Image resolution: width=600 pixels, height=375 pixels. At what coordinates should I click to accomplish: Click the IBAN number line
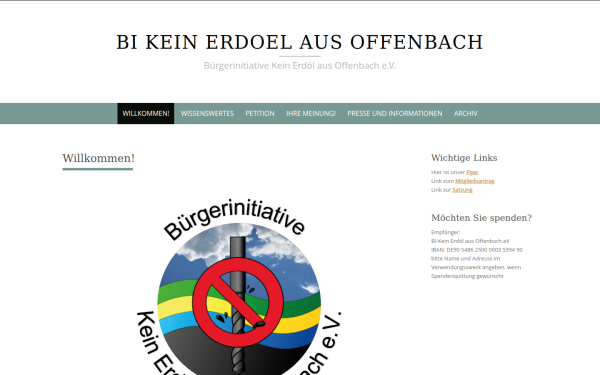[476, 250]
